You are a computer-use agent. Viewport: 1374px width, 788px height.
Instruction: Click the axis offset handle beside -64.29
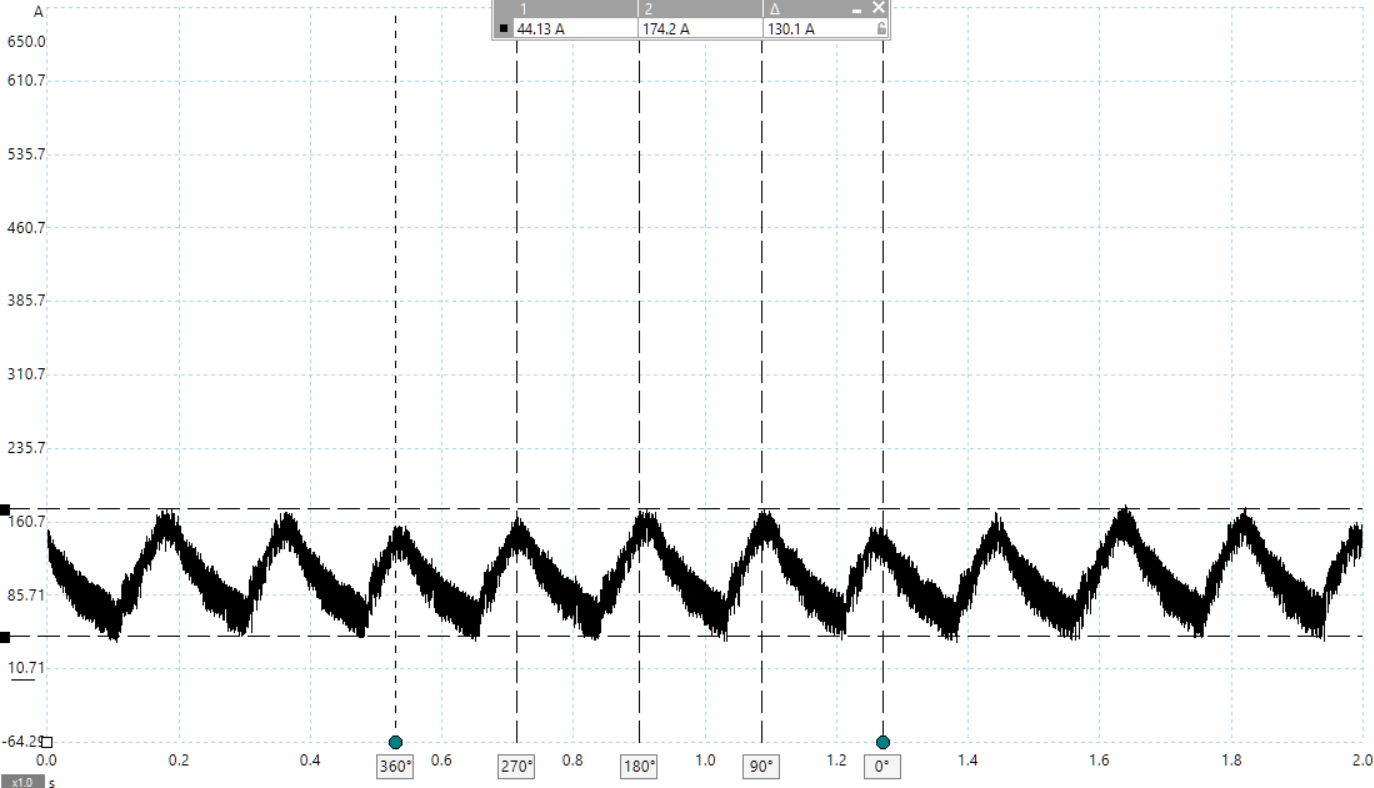tap(46, 742)
